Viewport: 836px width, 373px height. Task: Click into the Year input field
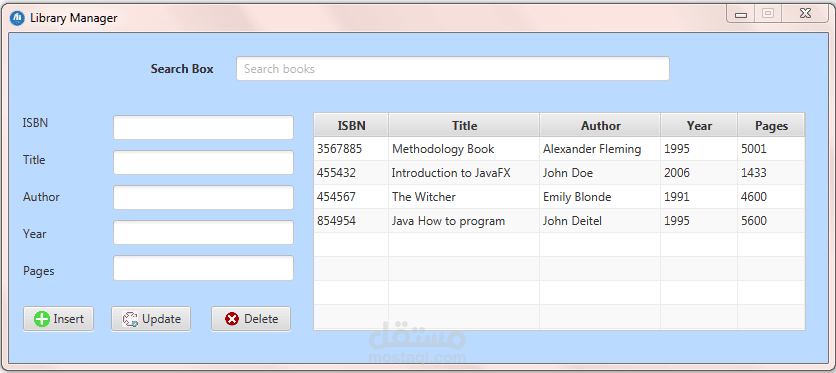(203, 233)
